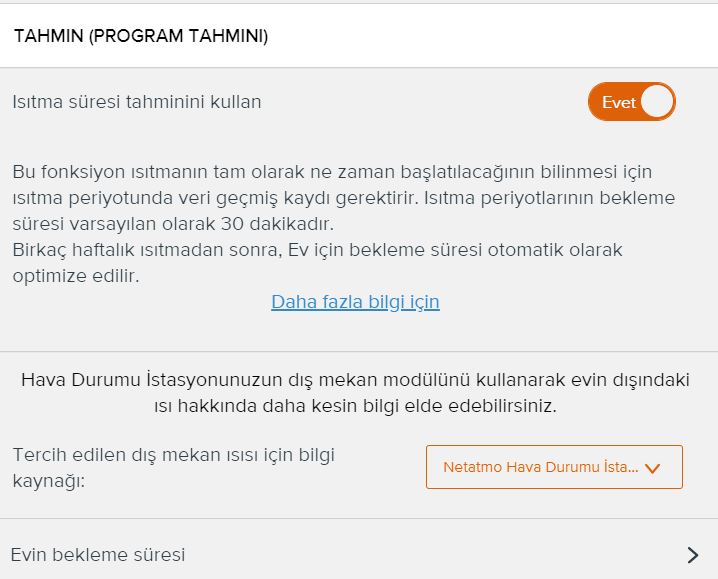Click the Netatmo text in the source selector
The width and height of the screenshot is (718, 579).
[x=473, y=467]
